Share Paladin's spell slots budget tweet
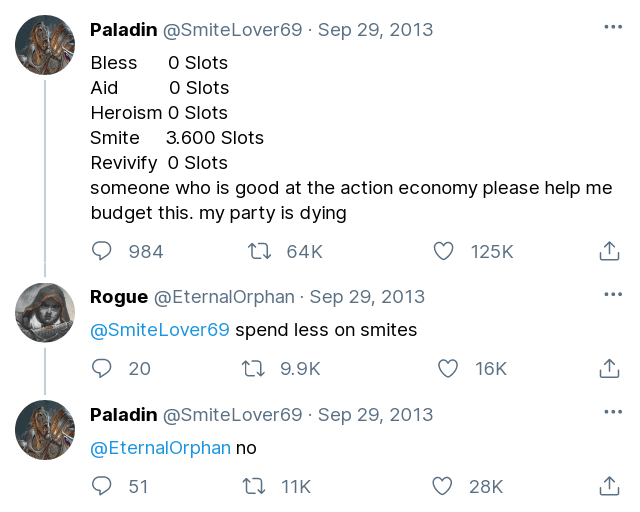The width and height of the screenshot is (640, 512). click(x=609, y=251)
